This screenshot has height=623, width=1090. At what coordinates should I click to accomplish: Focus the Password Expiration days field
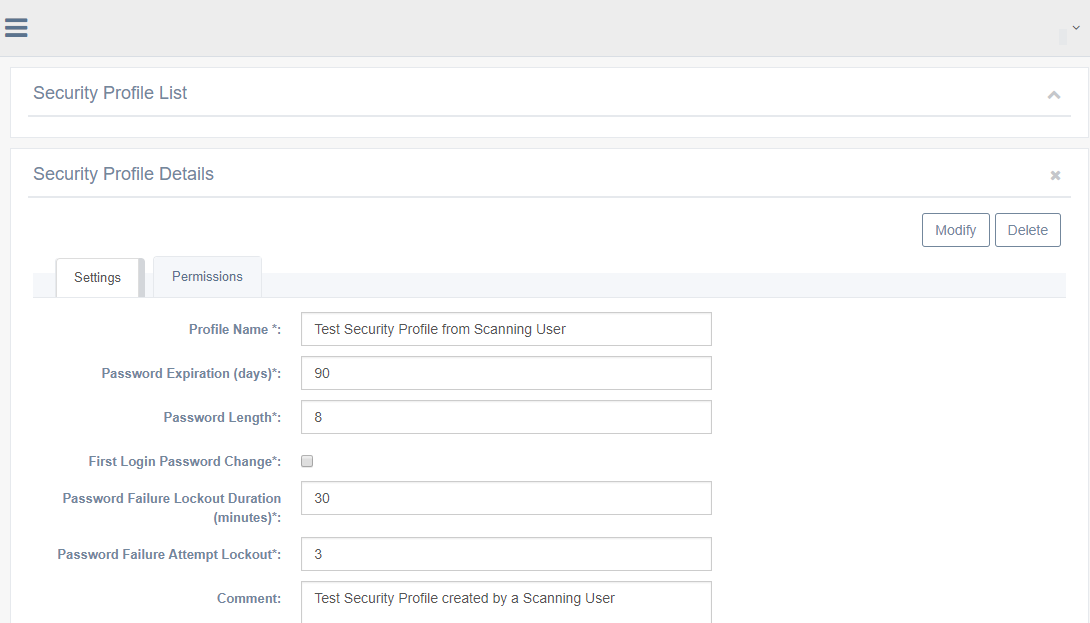(x=506, y=373)
